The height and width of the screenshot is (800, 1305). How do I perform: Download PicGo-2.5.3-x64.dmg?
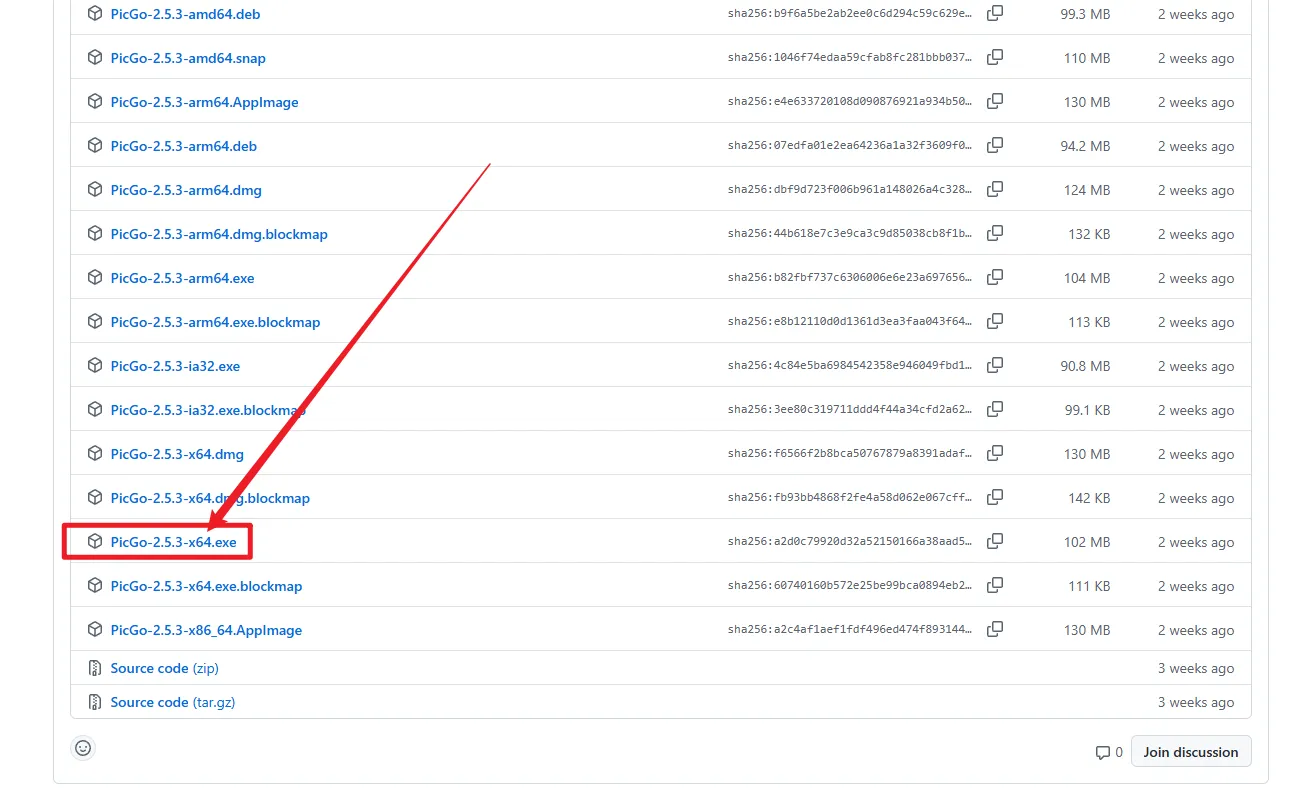(x=177, y=454)
